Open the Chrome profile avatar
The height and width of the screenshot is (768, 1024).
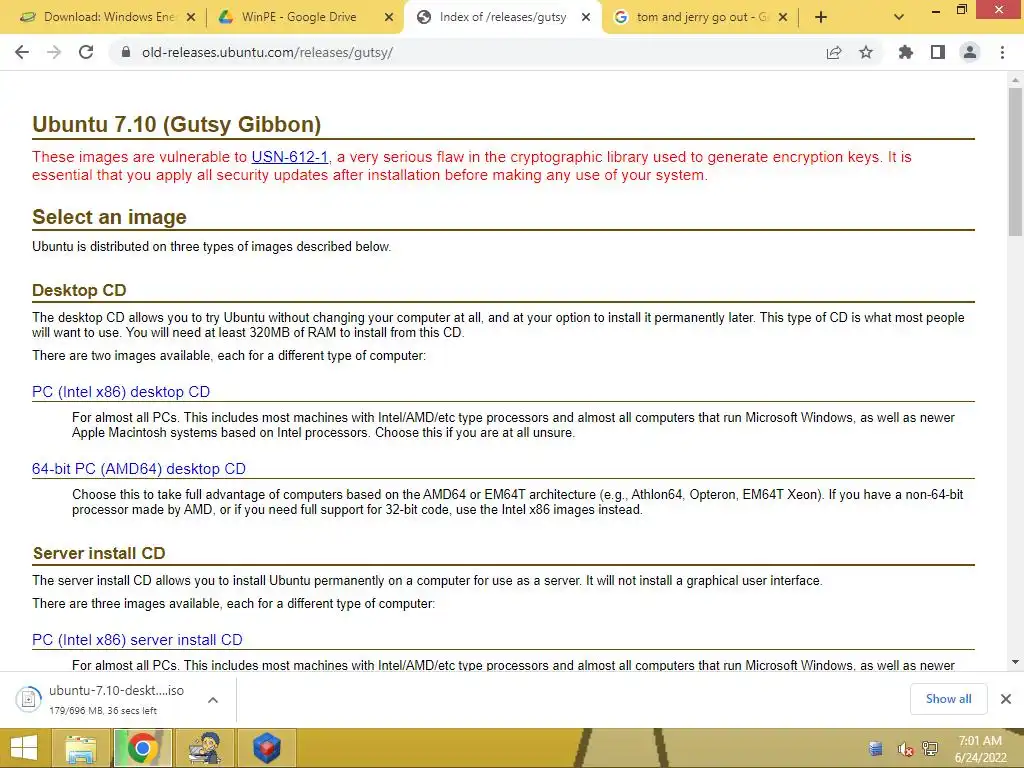[x=970, y=52]
